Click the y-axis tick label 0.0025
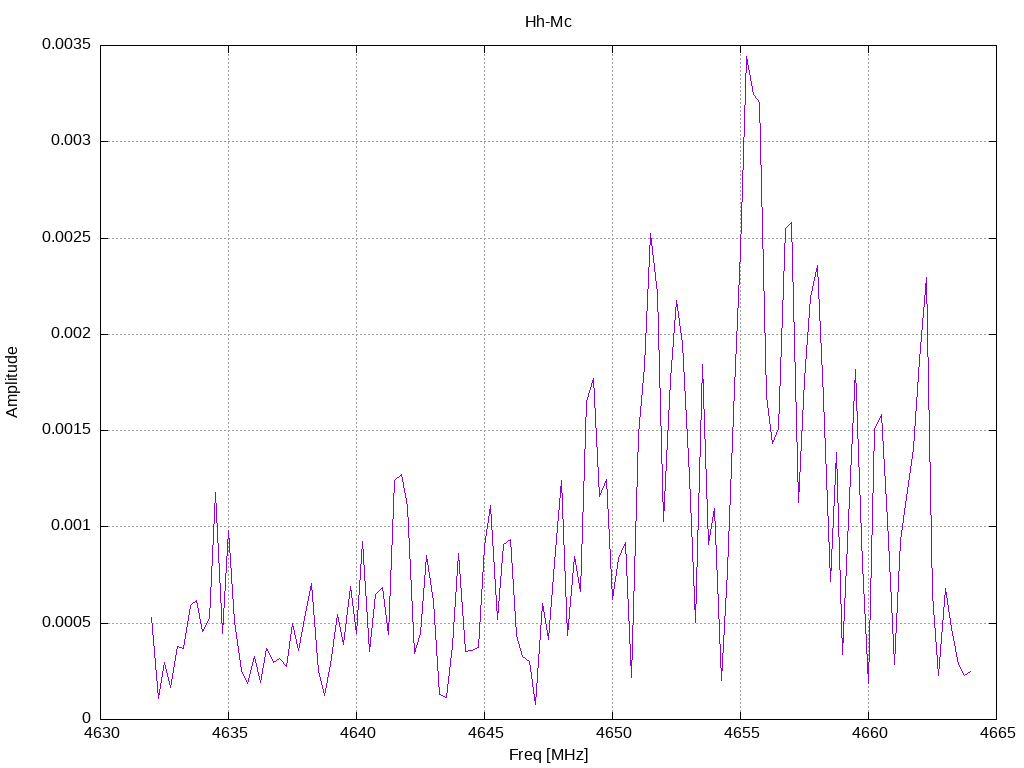 pyautogui.click(x=67, y=238)
